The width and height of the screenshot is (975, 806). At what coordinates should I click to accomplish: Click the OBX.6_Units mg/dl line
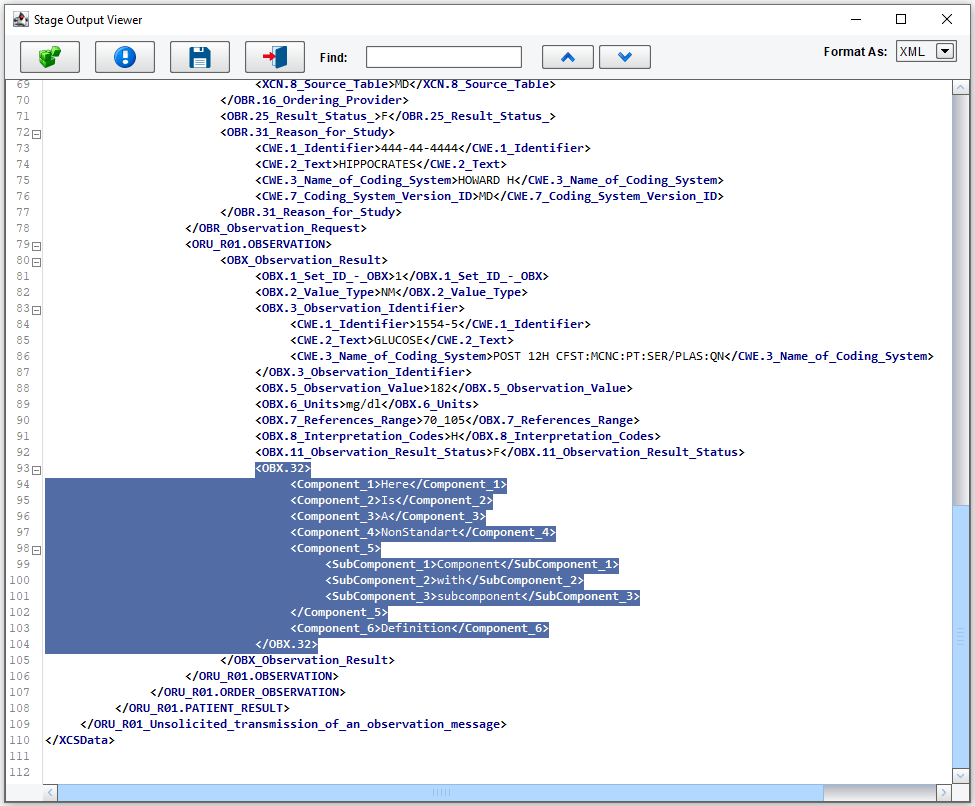pos(366,404)
